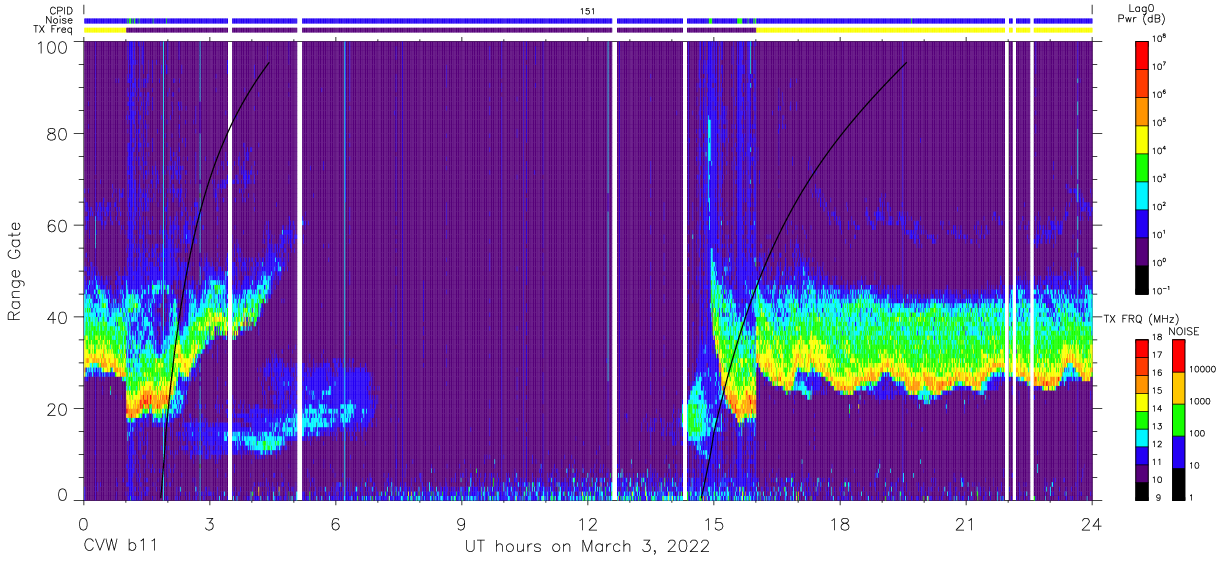This screenshot has width=1228, height=567.
Task: Click the yellow segment of the NOISE colorbar
Action: 1180,387
